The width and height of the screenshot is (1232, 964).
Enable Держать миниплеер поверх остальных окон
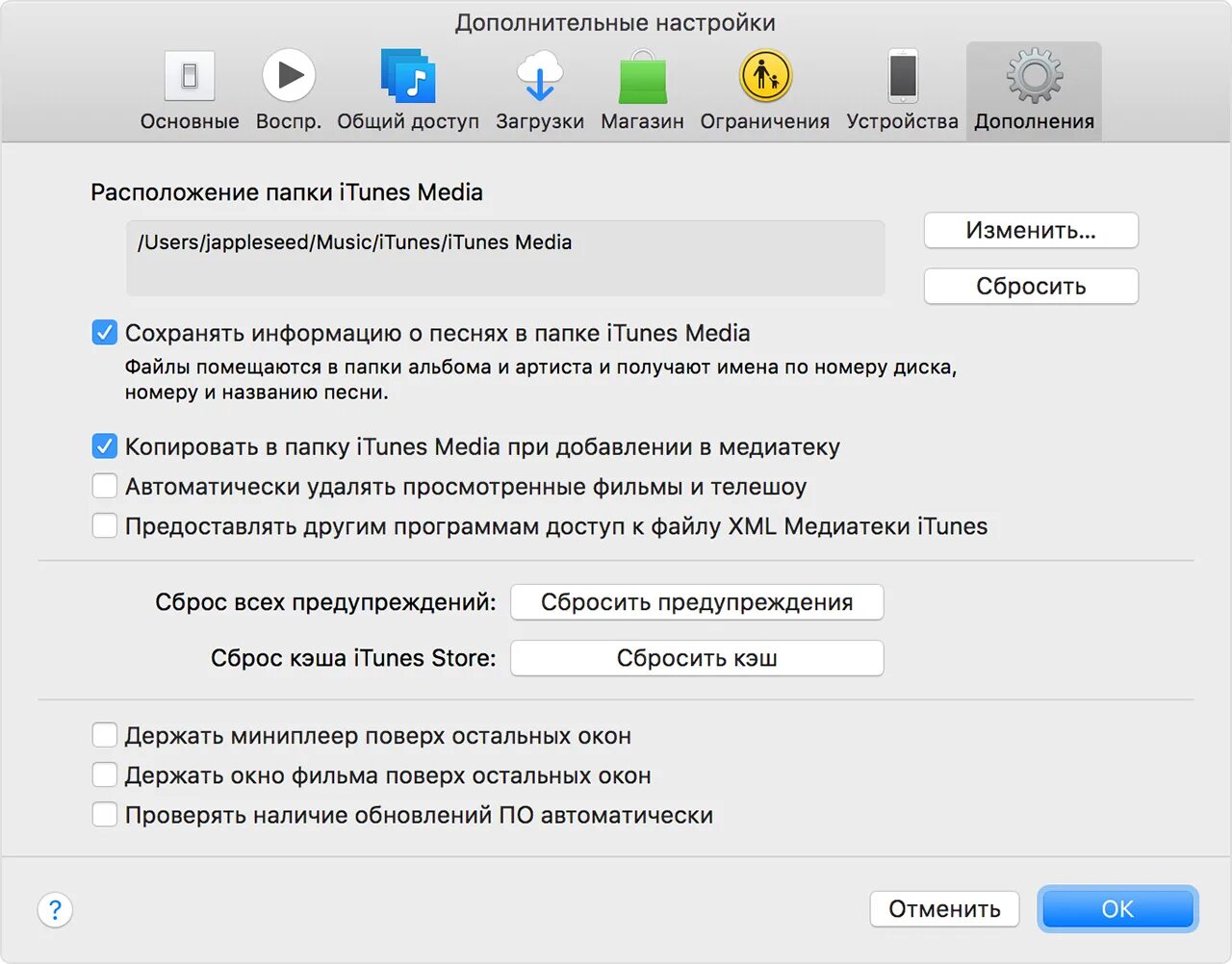coord(105,735)
